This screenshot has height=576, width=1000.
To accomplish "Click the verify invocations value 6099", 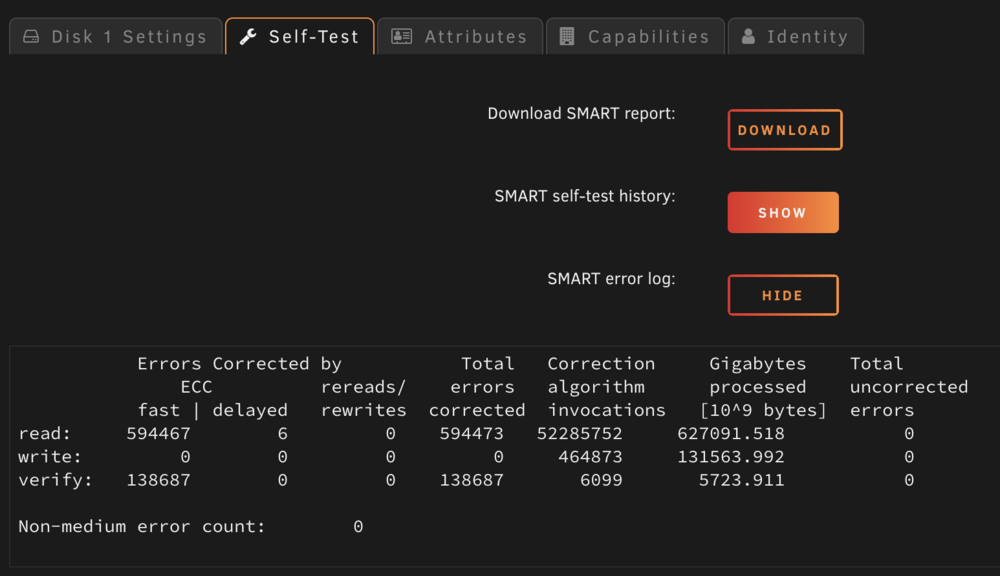I will pos(601,480).
